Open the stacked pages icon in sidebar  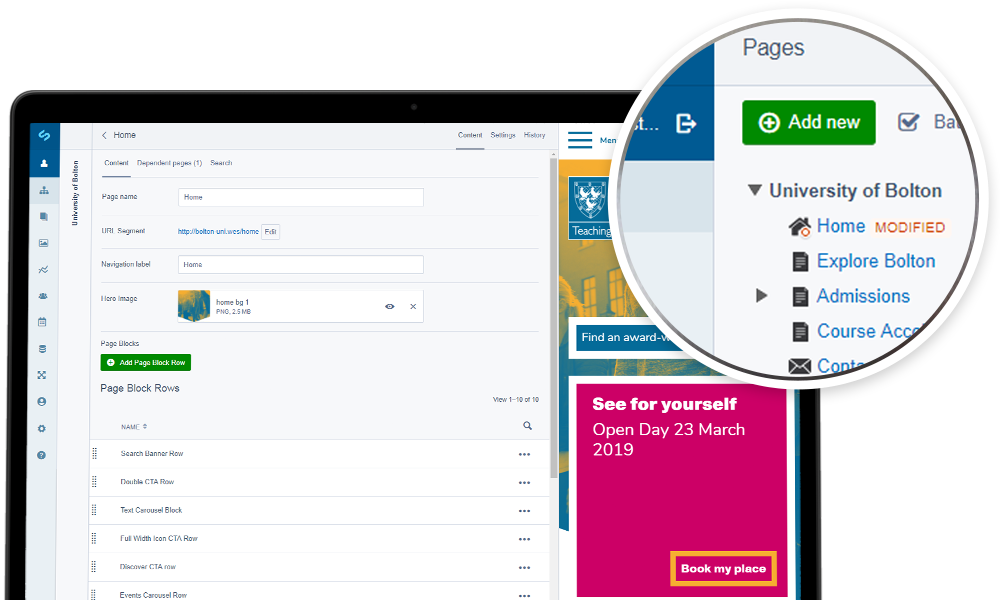point(43,217)
